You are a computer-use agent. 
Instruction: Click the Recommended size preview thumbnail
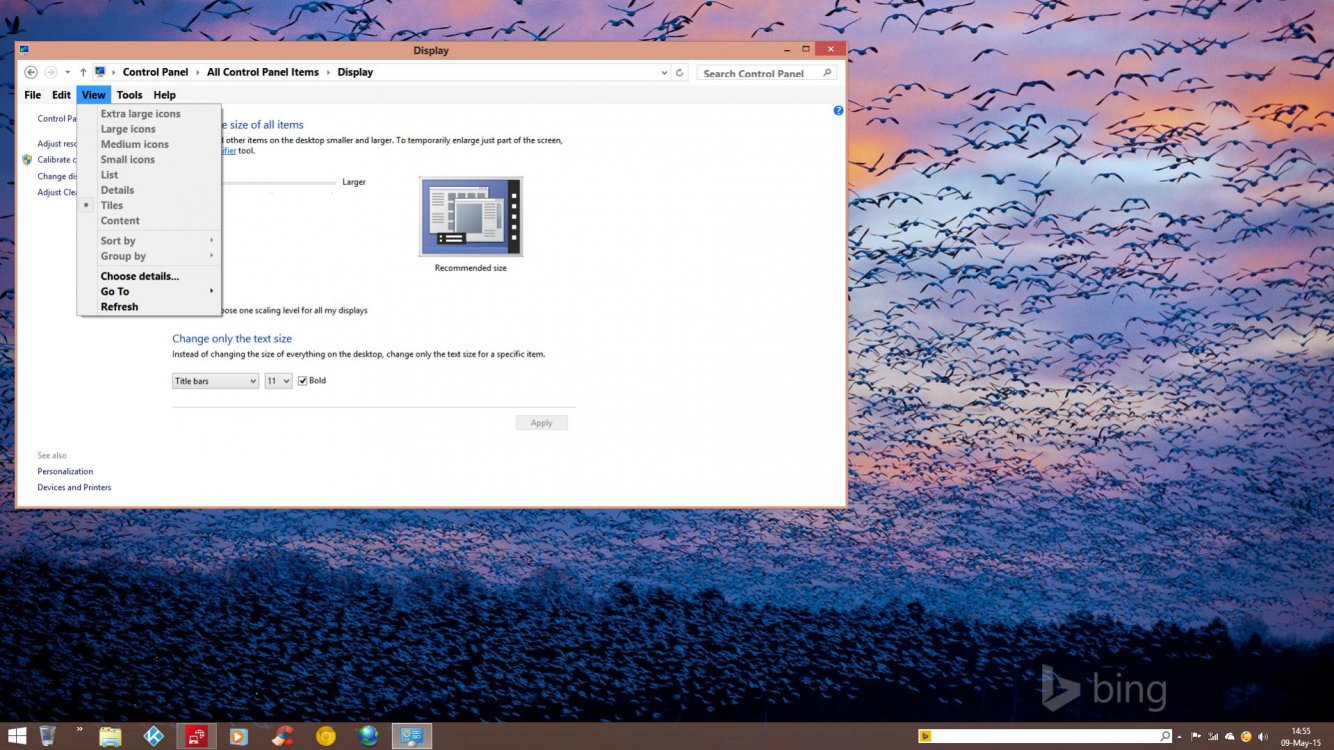pyautogui.click(x=471, y=217)
